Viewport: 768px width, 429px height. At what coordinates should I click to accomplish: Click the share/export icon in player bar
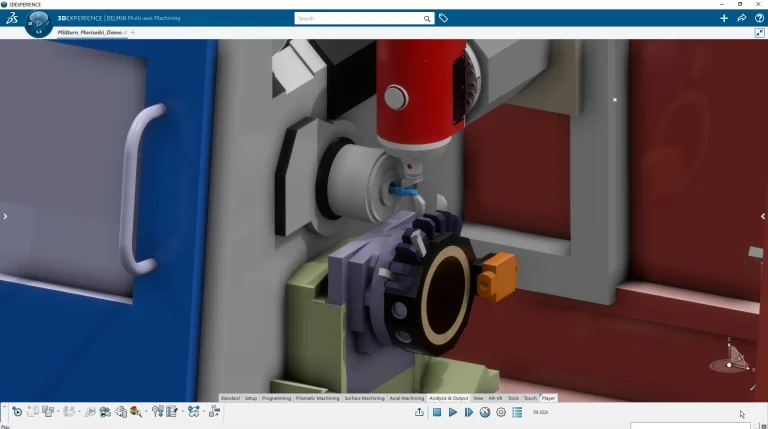[420, 412]
